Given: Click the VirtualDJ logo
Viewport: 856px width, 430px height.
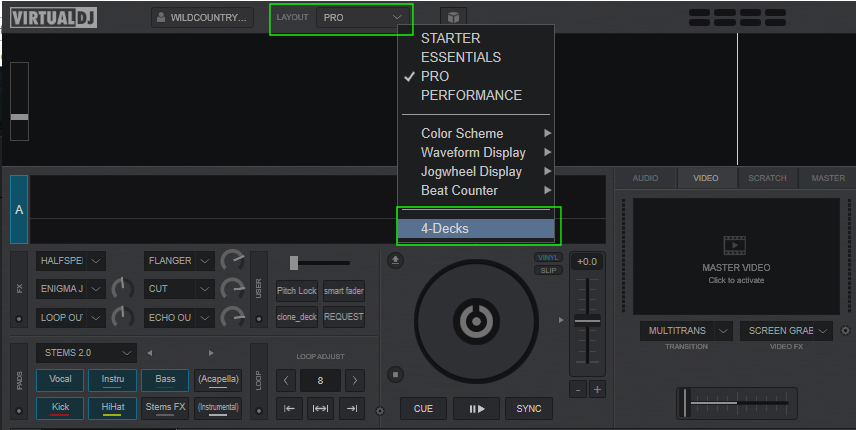Looking at the screenshot, I should (x=53, y=17).
